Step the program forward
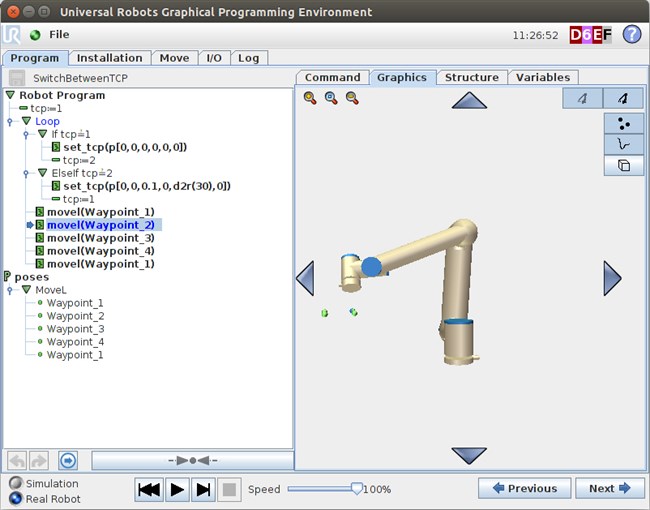Screen dimensions: 650x510 pos(203,490)
